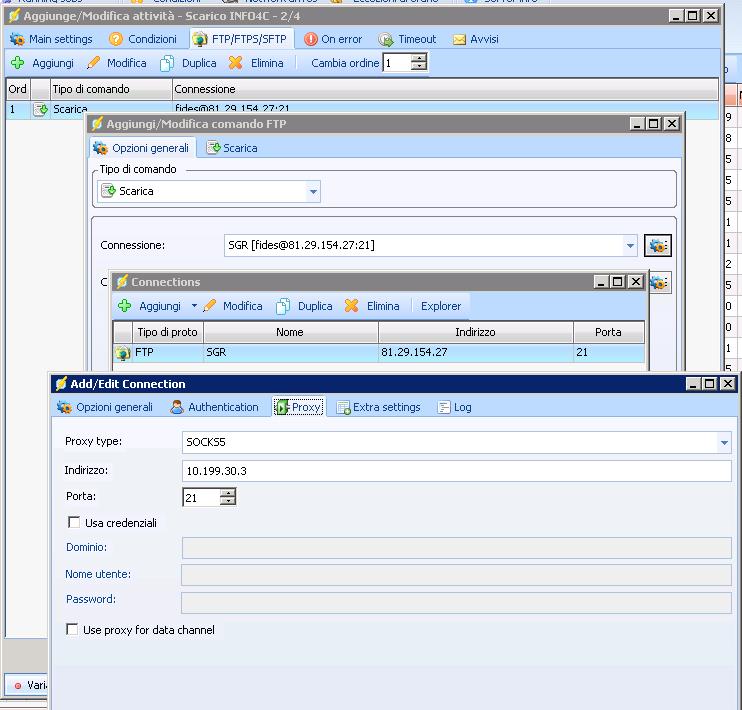
Task: Switch to the Authentication tab
Action: [x=214, y=407]
